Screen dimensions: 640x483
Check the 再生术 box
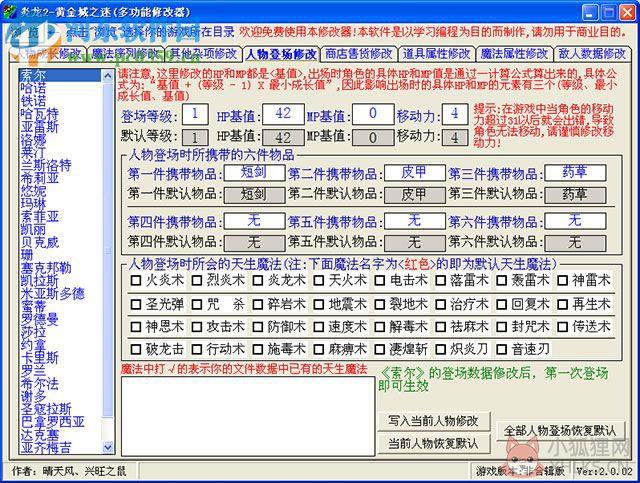[x=562, y=305]
